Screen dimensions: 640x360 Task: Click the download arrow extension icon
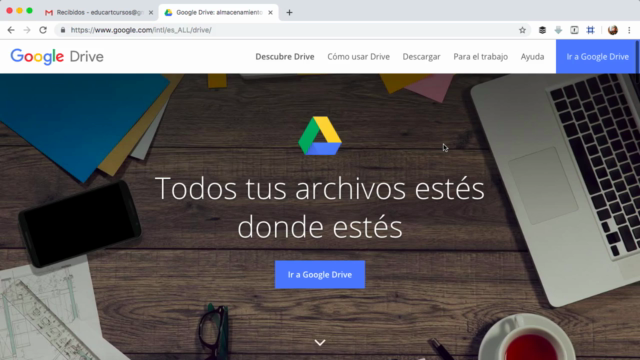[x=558, y=30]
